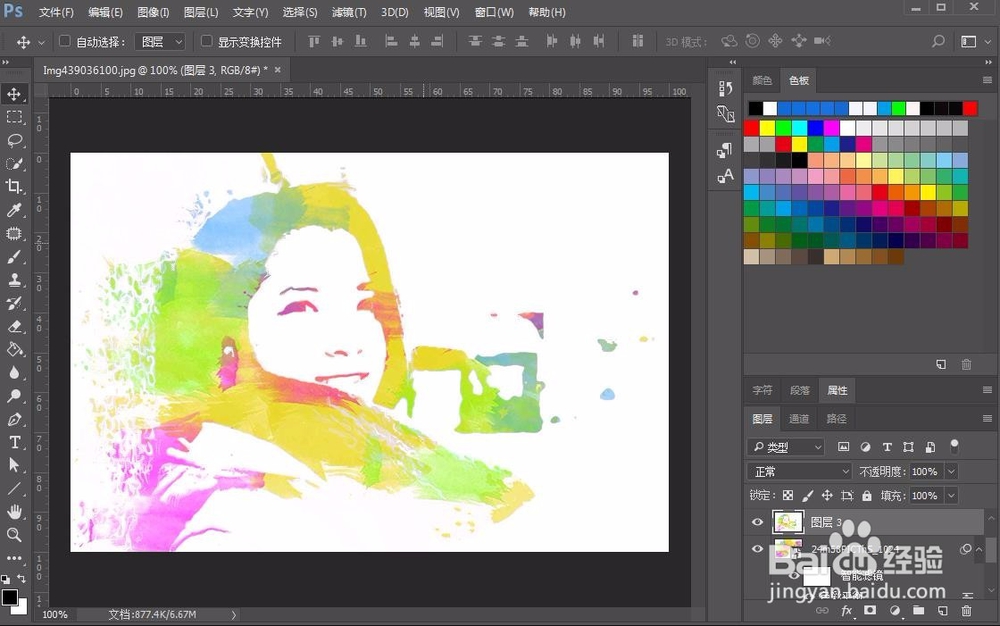
Task: Toggle the layer filter on/off switch
Action: 954,446
